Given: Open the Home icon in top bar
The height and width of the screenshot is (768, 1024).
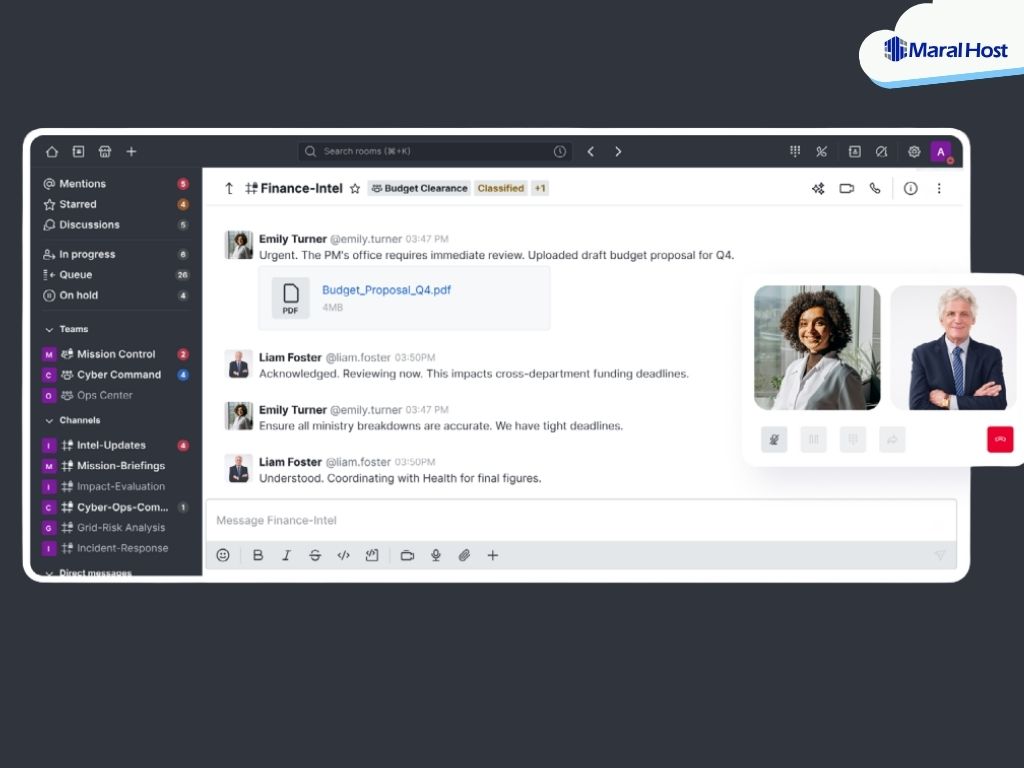Looking at the screenshot, I should click(x=52, y=152).
